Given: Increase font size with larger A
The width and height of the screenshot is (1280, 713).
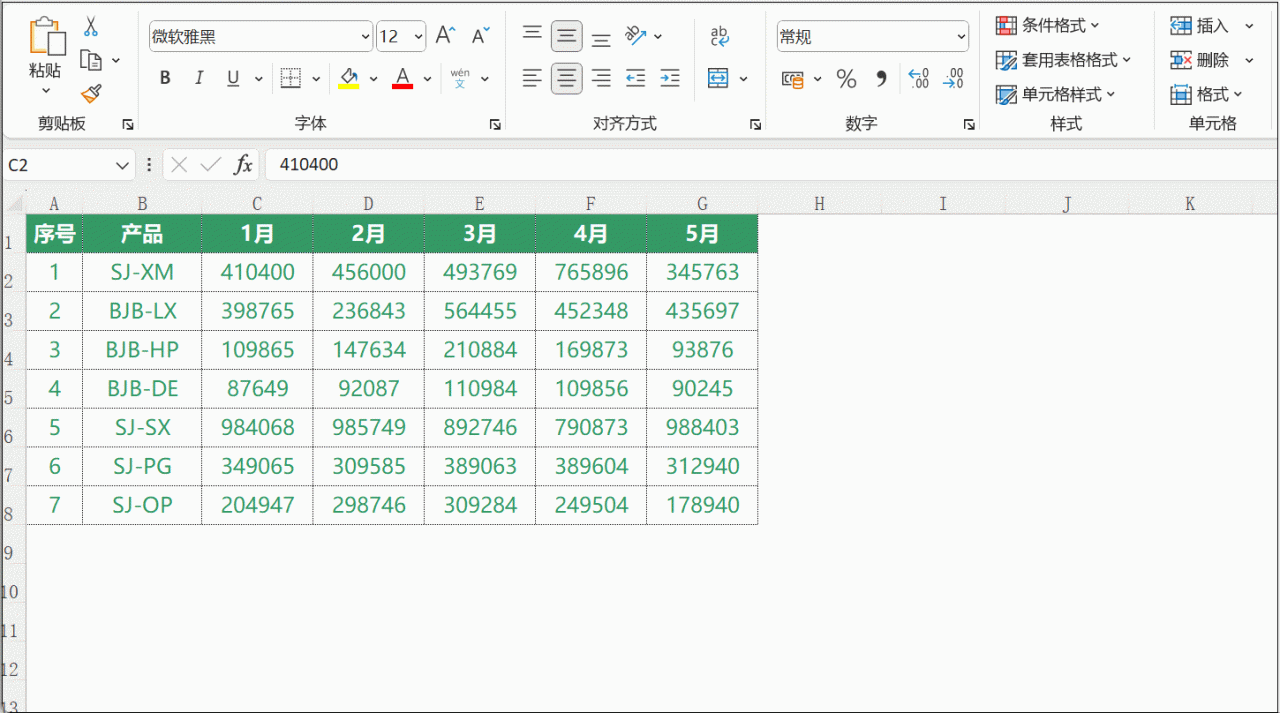Looking at the screenshot, I should (445, 36).
